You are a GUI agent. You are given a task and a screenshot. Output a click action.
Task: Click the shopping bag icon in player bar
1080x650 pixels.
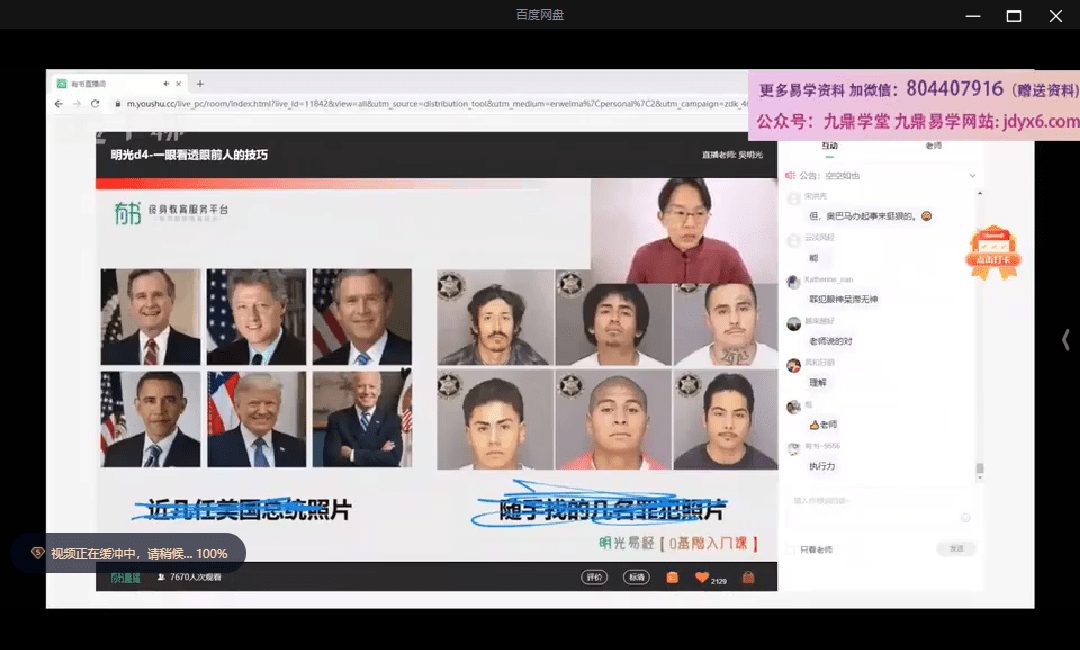point(748,577)
